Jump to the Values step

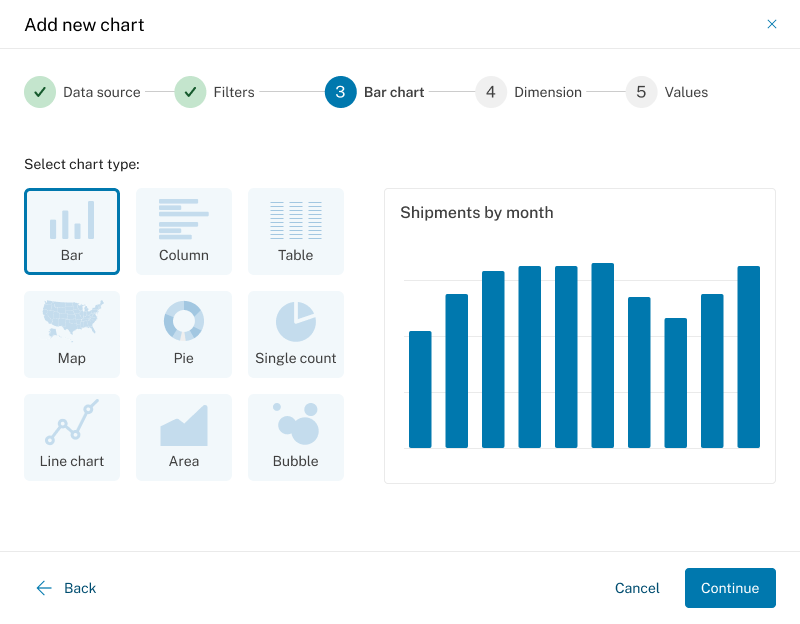point(668,92)
